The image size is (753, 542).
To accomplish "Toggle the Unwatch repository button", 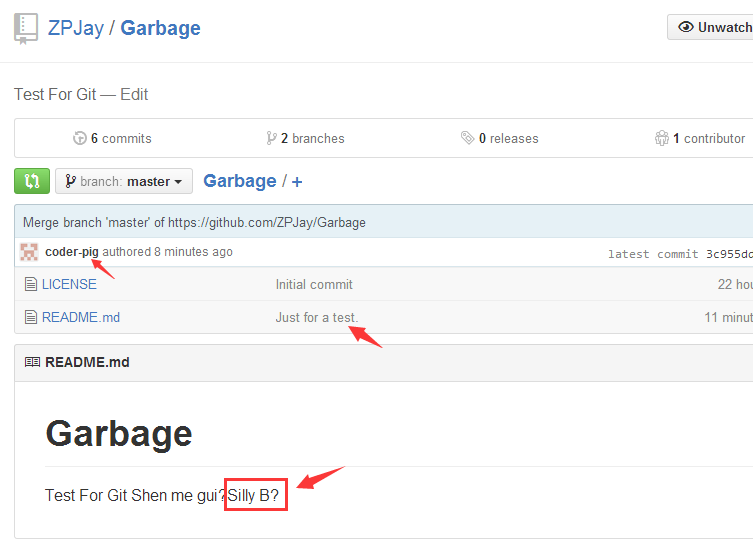I will [x=712, y=27].
